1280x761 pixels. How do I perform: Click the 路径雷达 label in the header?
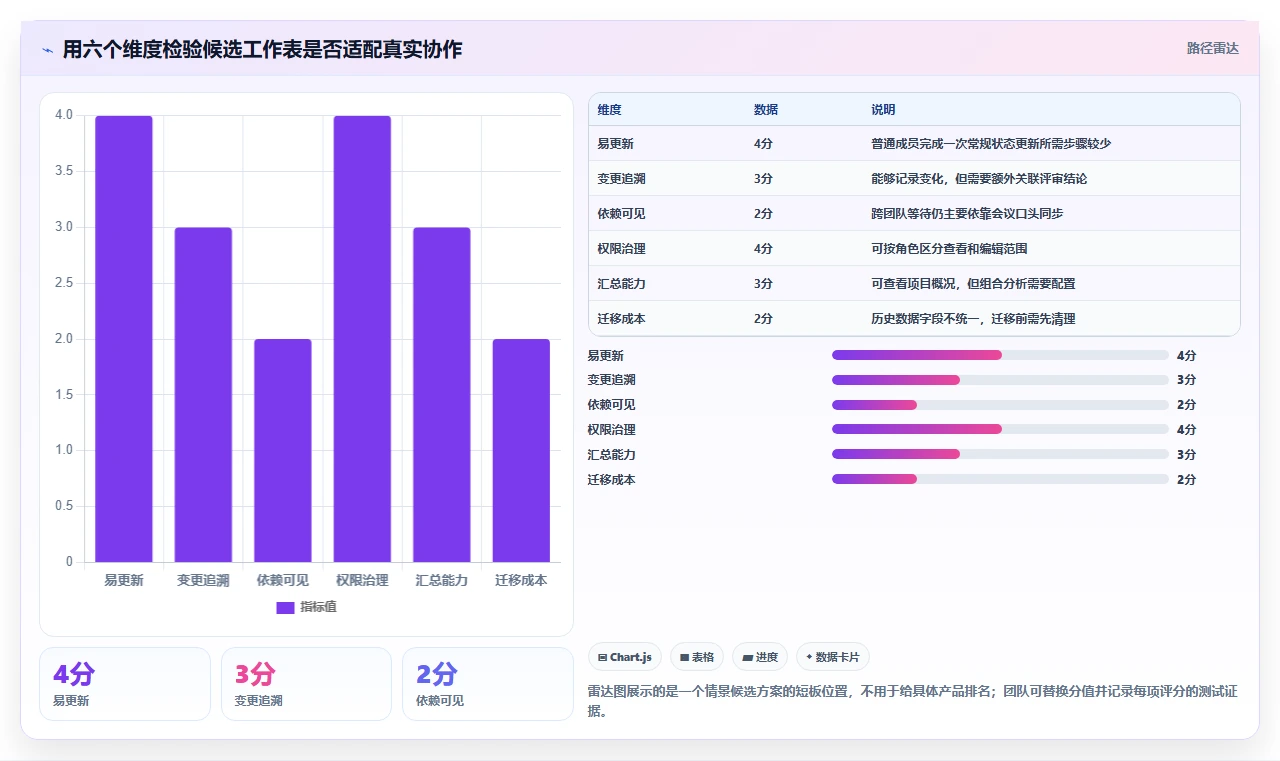(1212, 48)
